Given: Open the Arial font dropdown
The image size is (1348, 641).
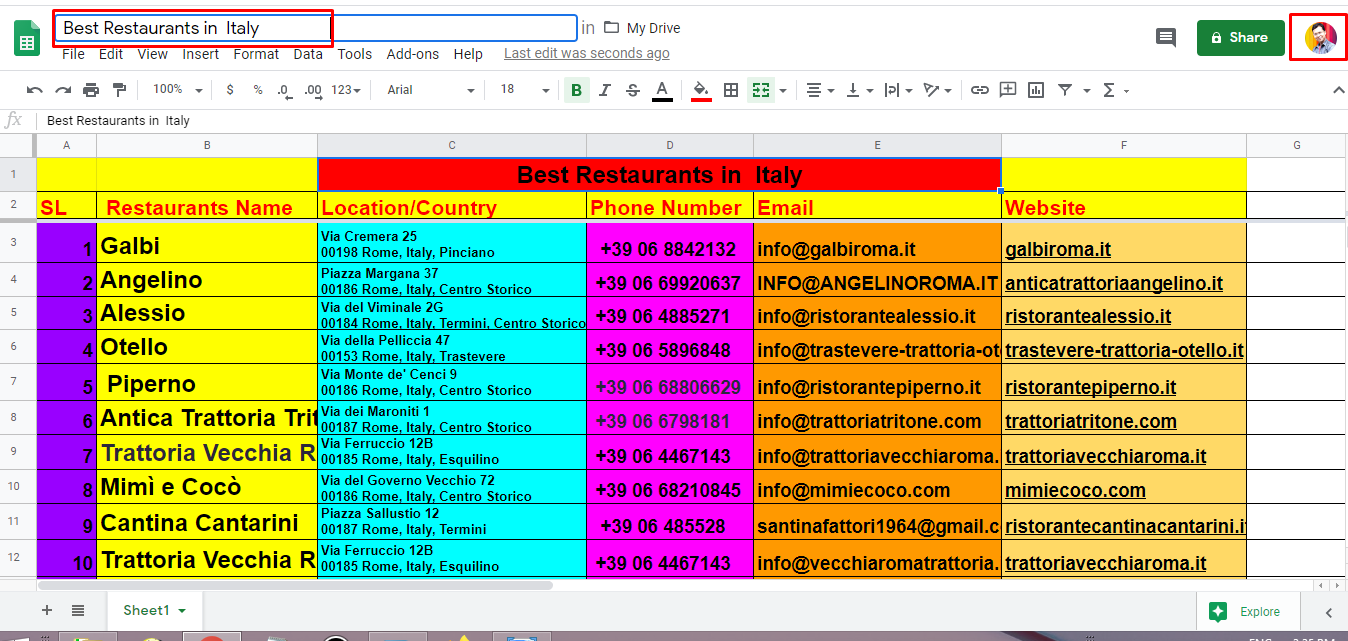Looking at the screenshot, I should click(430, 90).
